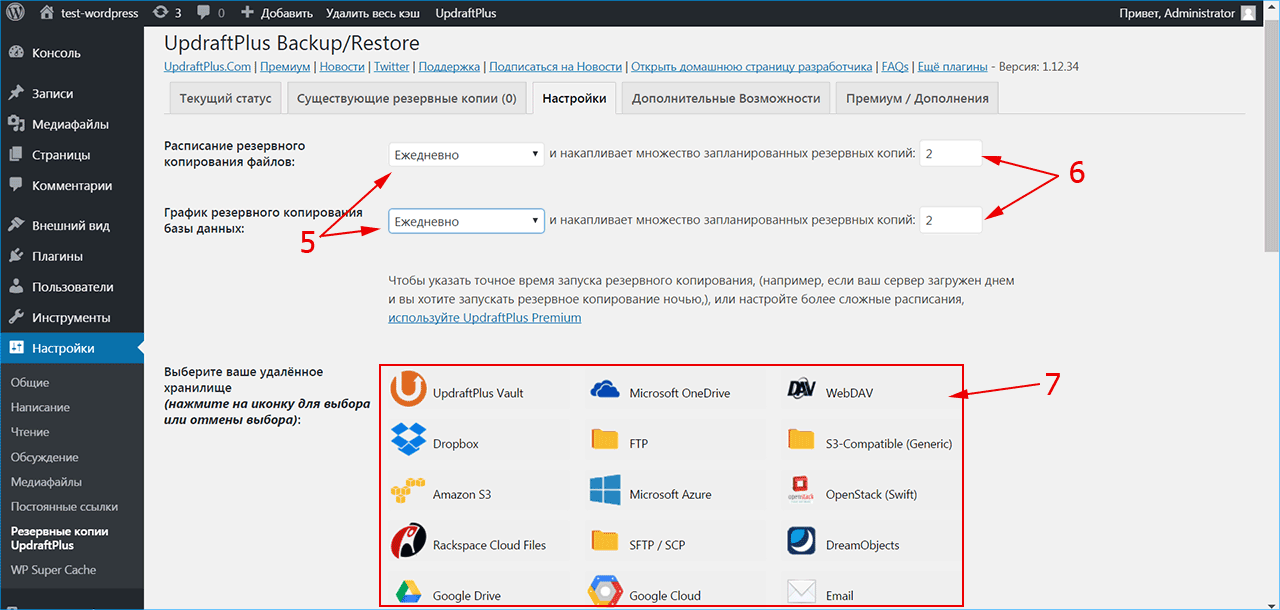Viewport: 1280px width, 610px height.
Task: Select the UpdraftPlus Vault icon
Action: click(408, 392)
